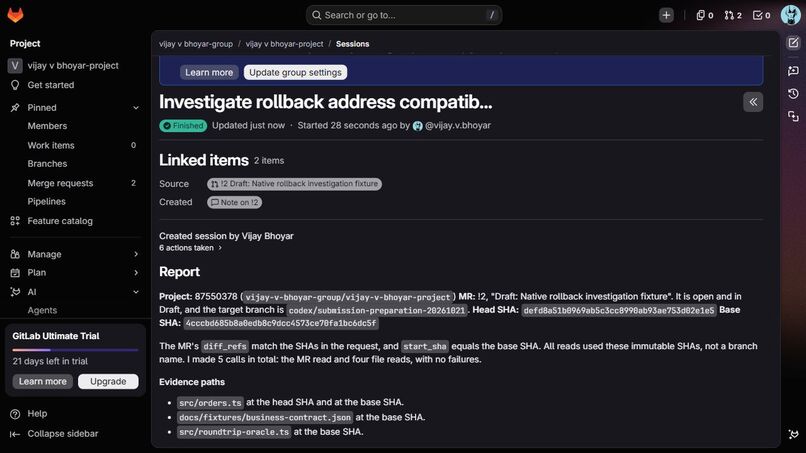This screenshot has height=453, width=806.
Task: Click the src/orders.ts path
Action: (x=210, y=403)
